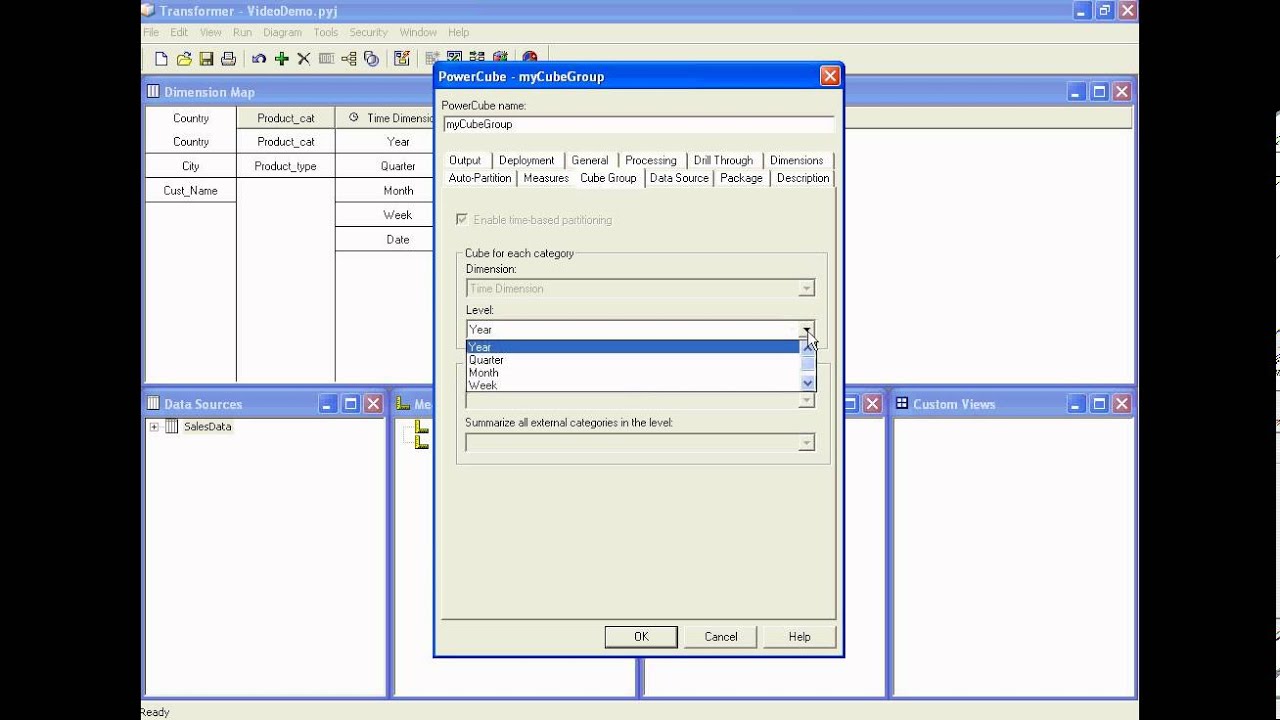
Task: Switch to the Description tab
Action: 803,178
